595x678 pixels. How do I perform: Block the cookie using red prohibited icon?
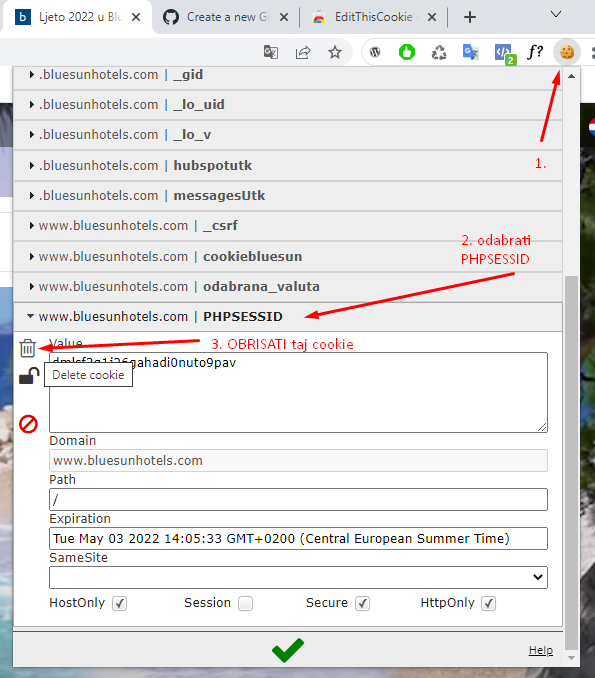[x=29, y=424]
